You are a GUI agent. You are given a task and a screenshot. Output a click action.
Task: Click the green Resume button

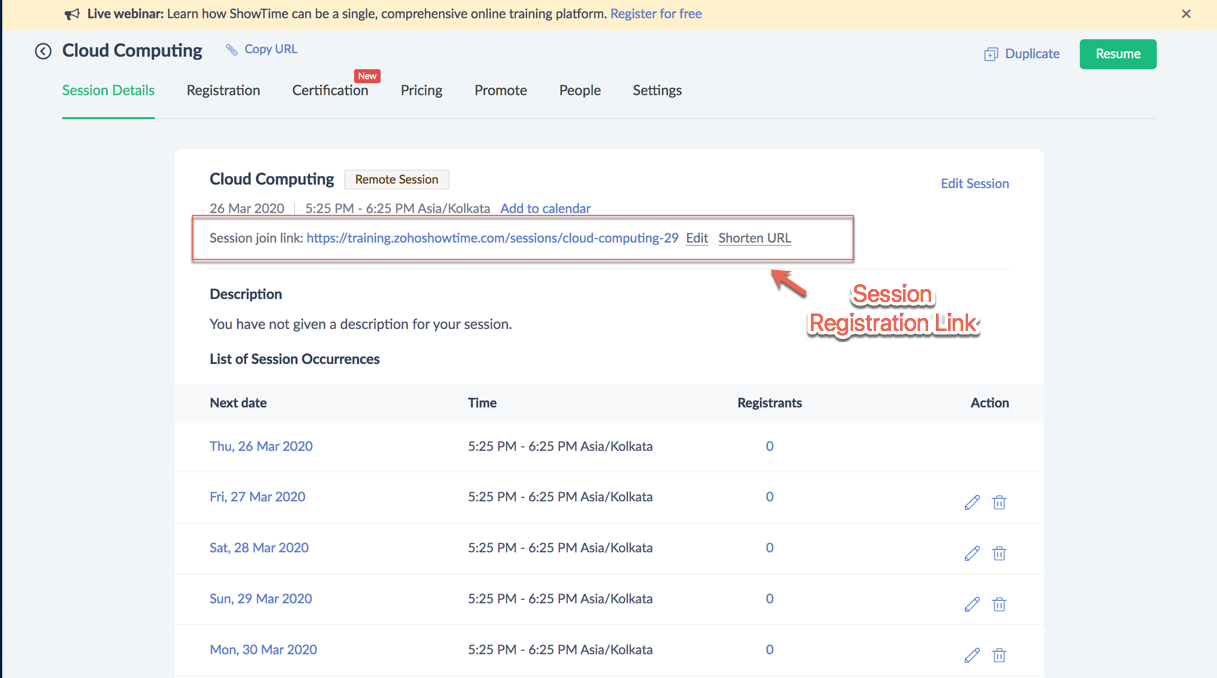pyautogui.click(x=1118, y=54)
